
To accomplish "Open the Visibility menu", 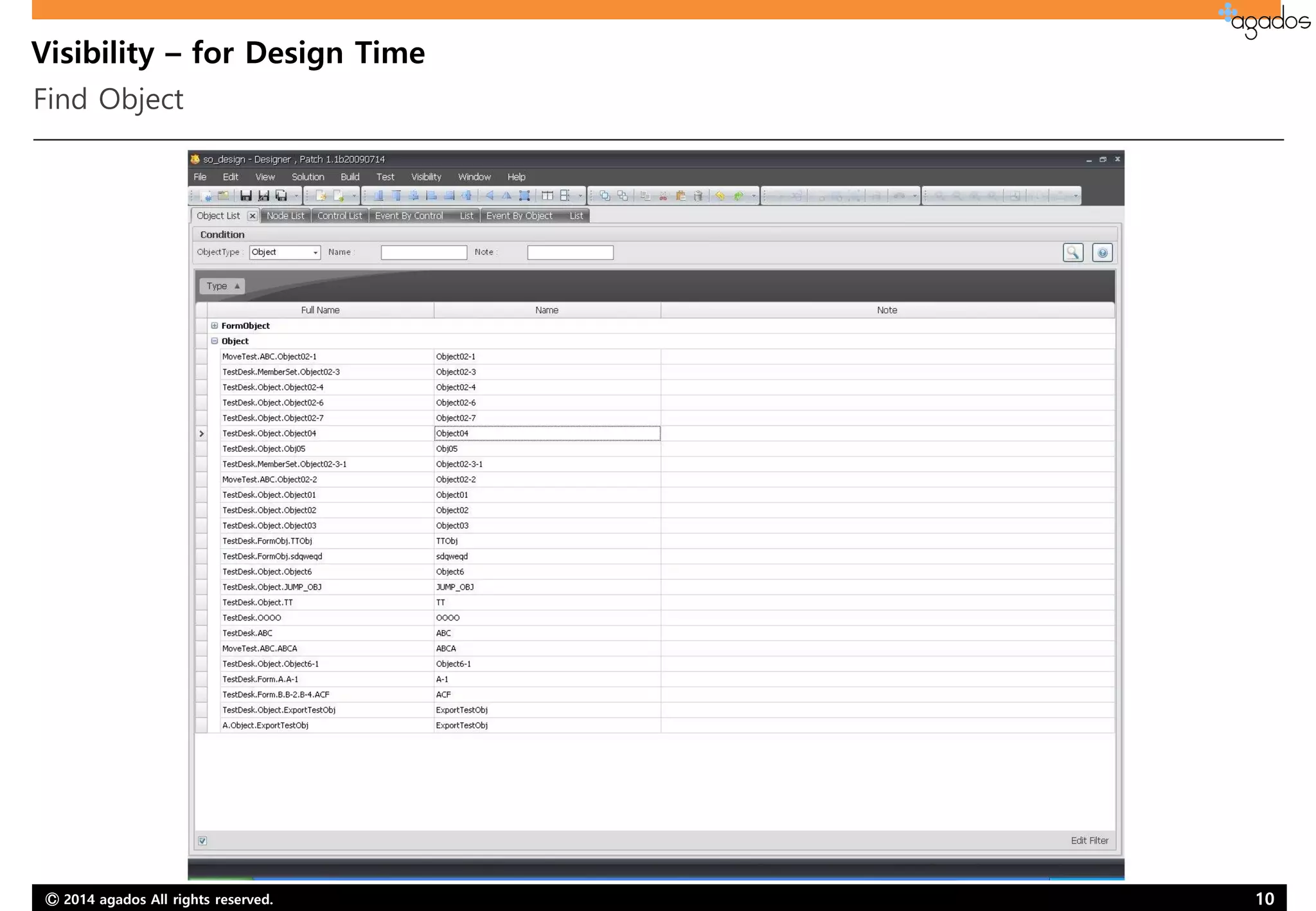I will [x=426, y=177].
